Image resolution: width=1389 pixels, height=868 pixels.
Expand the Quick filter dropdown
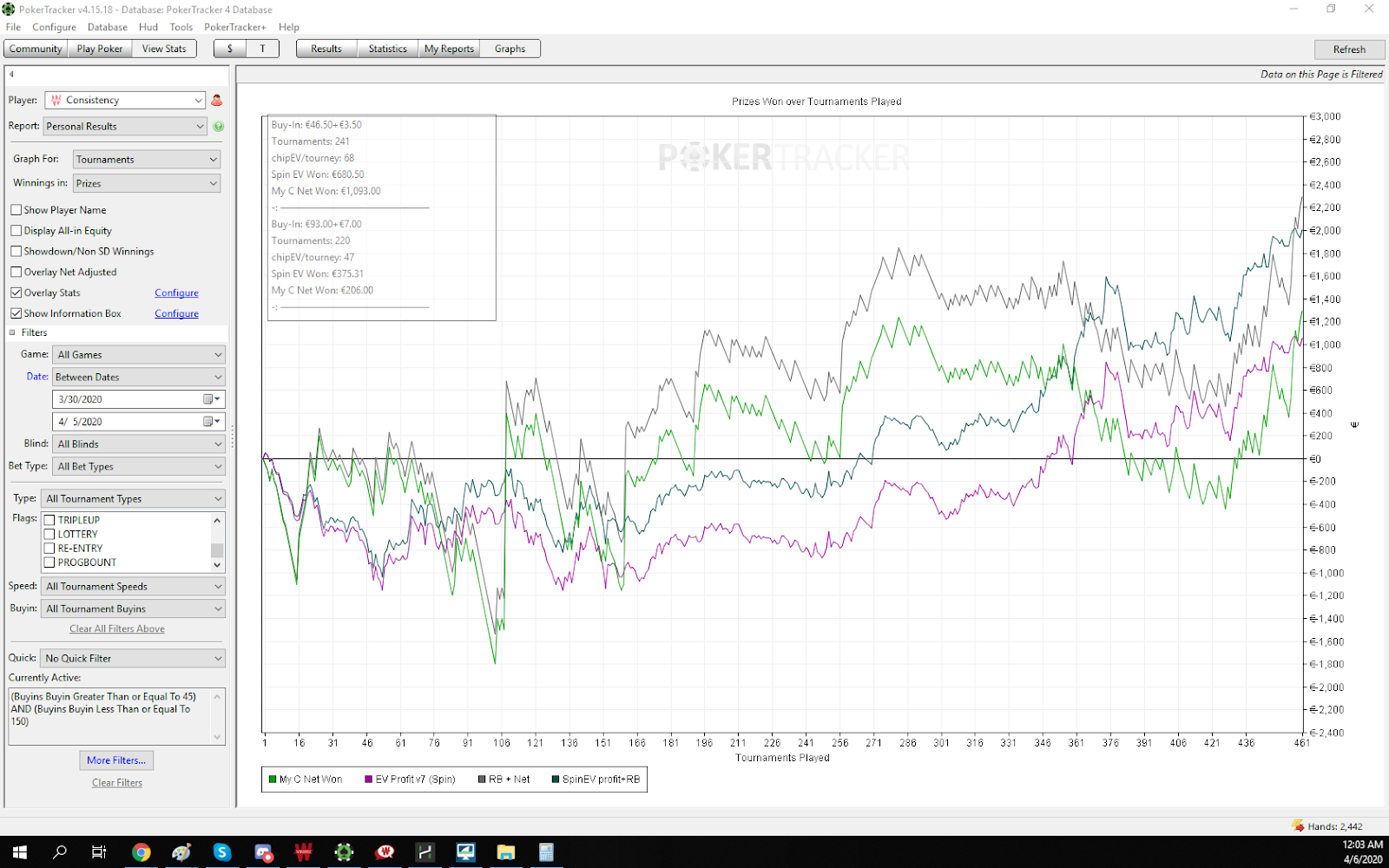click(x=134, y=659)
